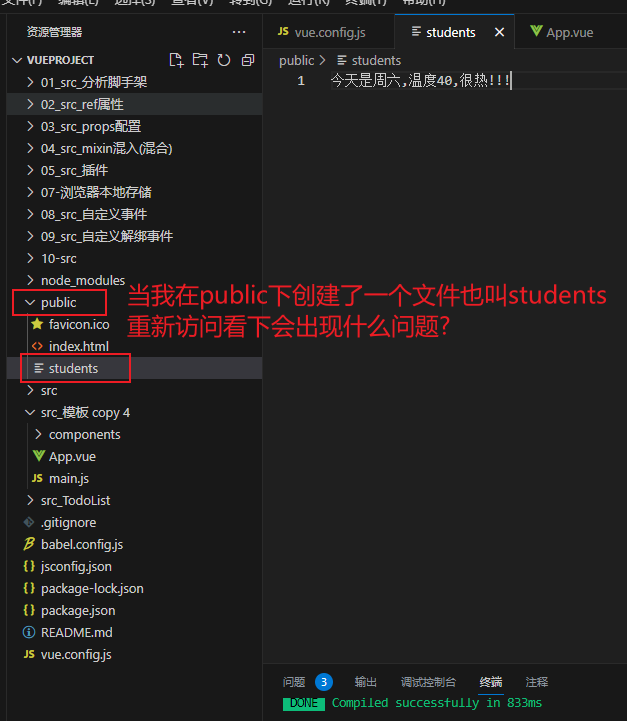Expand the src_TodoList folder

30,500
